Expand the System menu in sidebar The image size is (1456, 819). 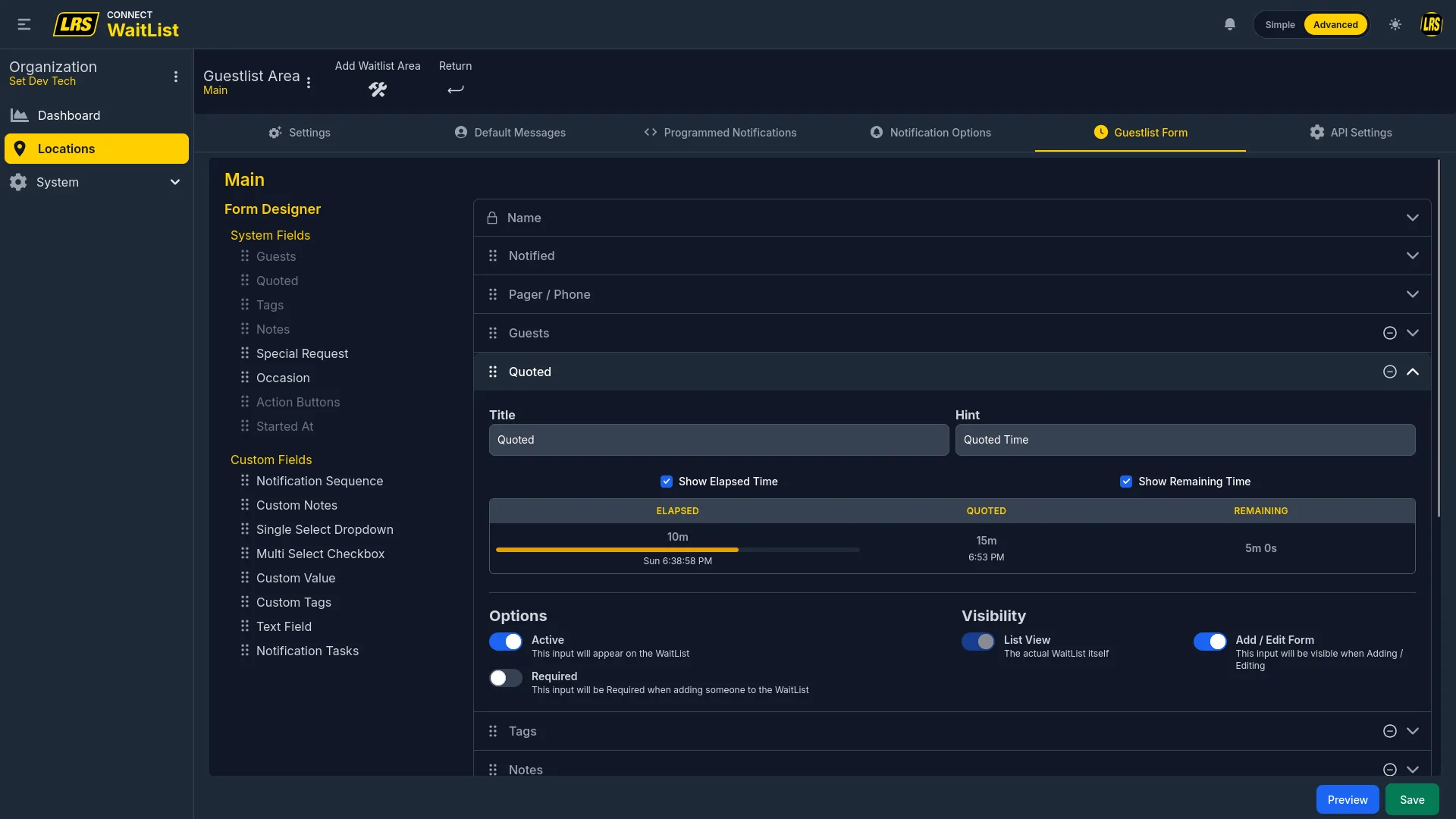[96, 182]
